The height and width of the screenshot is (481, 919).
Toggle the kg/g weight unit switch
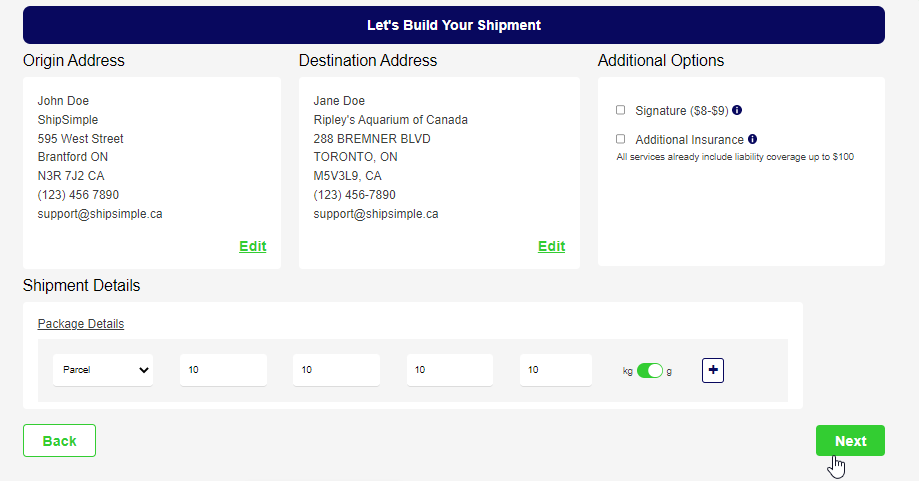coord(649,371)
